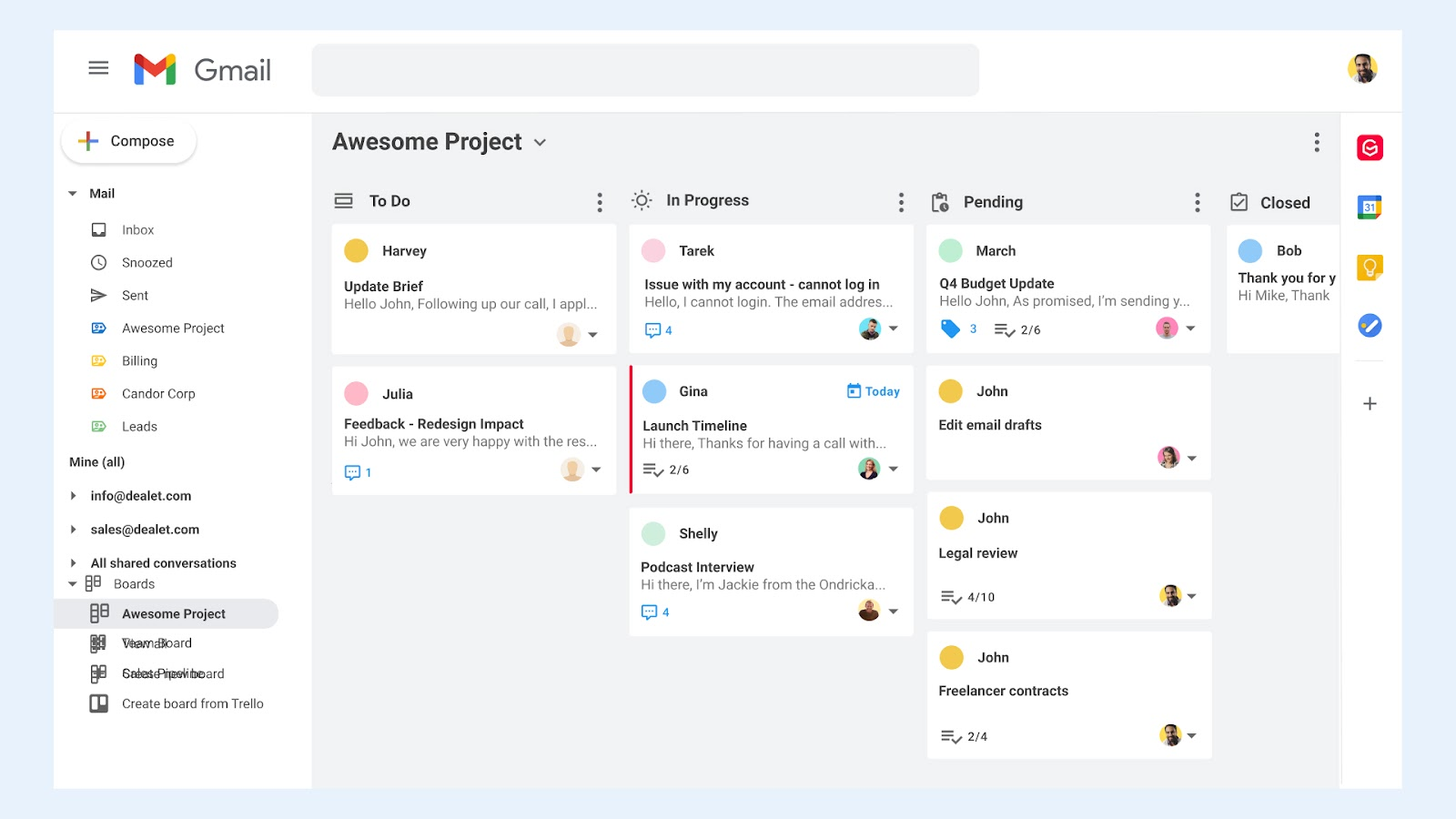Open assignee dropdown on Edit email drafts card

tap(1191, 459)
